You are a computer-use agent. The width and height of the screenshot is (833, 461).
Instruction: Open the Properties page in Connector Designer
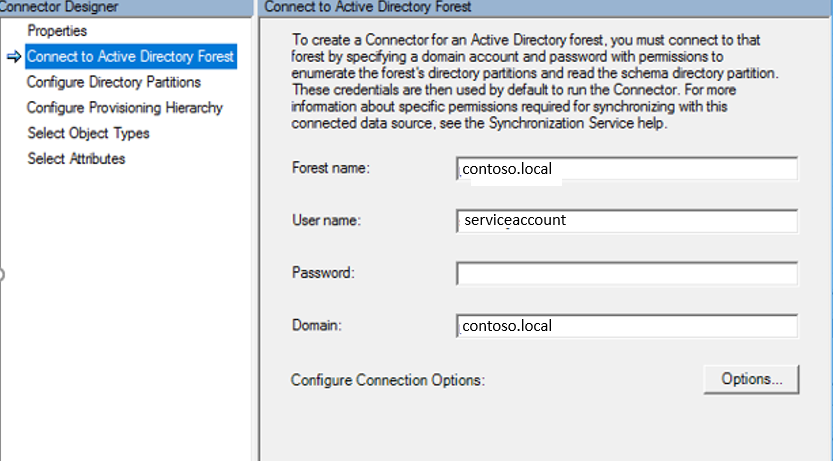click(x=57, y=31)
